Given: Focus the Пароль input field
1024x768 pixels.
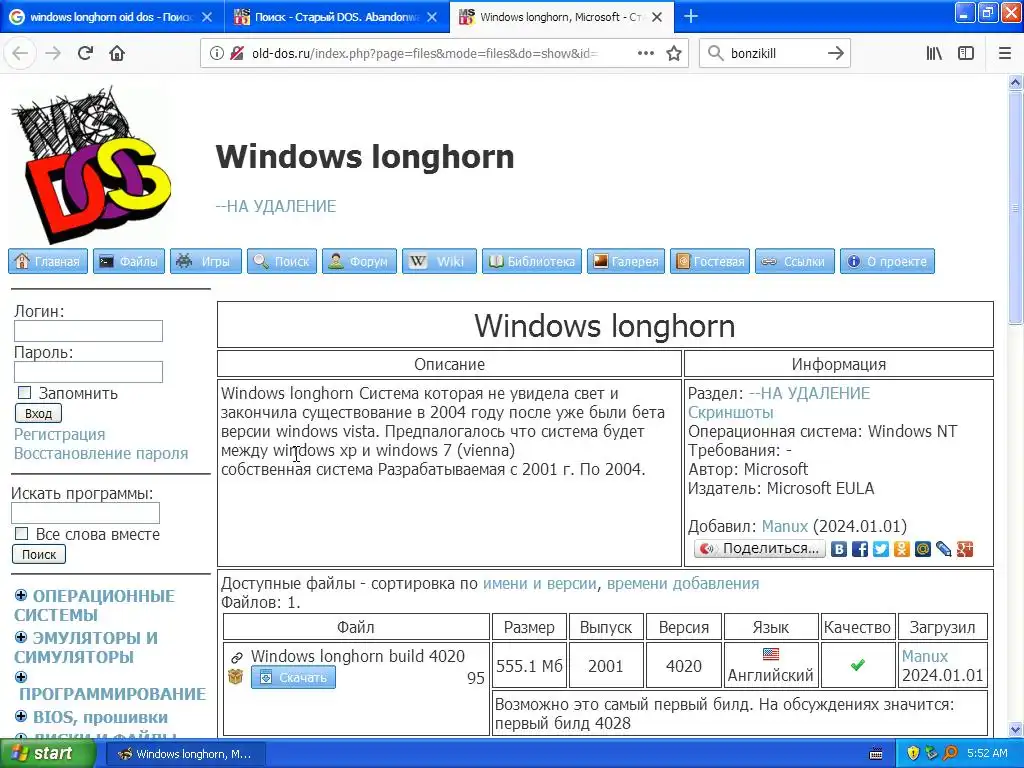Looking at the screenshot, I should click(88, 372).
